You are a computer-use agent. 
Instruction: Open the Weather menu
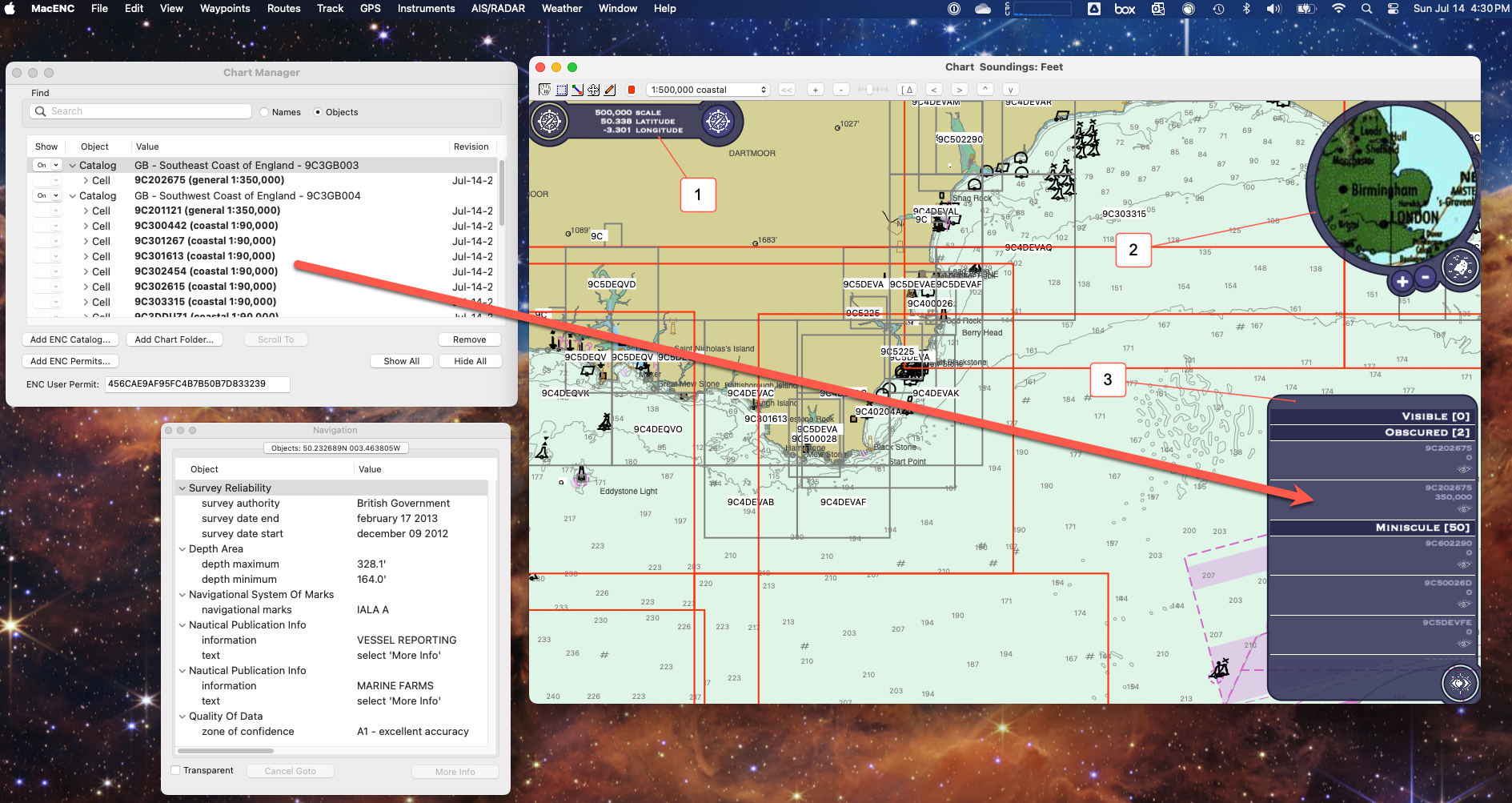click(x=562, y=9)
